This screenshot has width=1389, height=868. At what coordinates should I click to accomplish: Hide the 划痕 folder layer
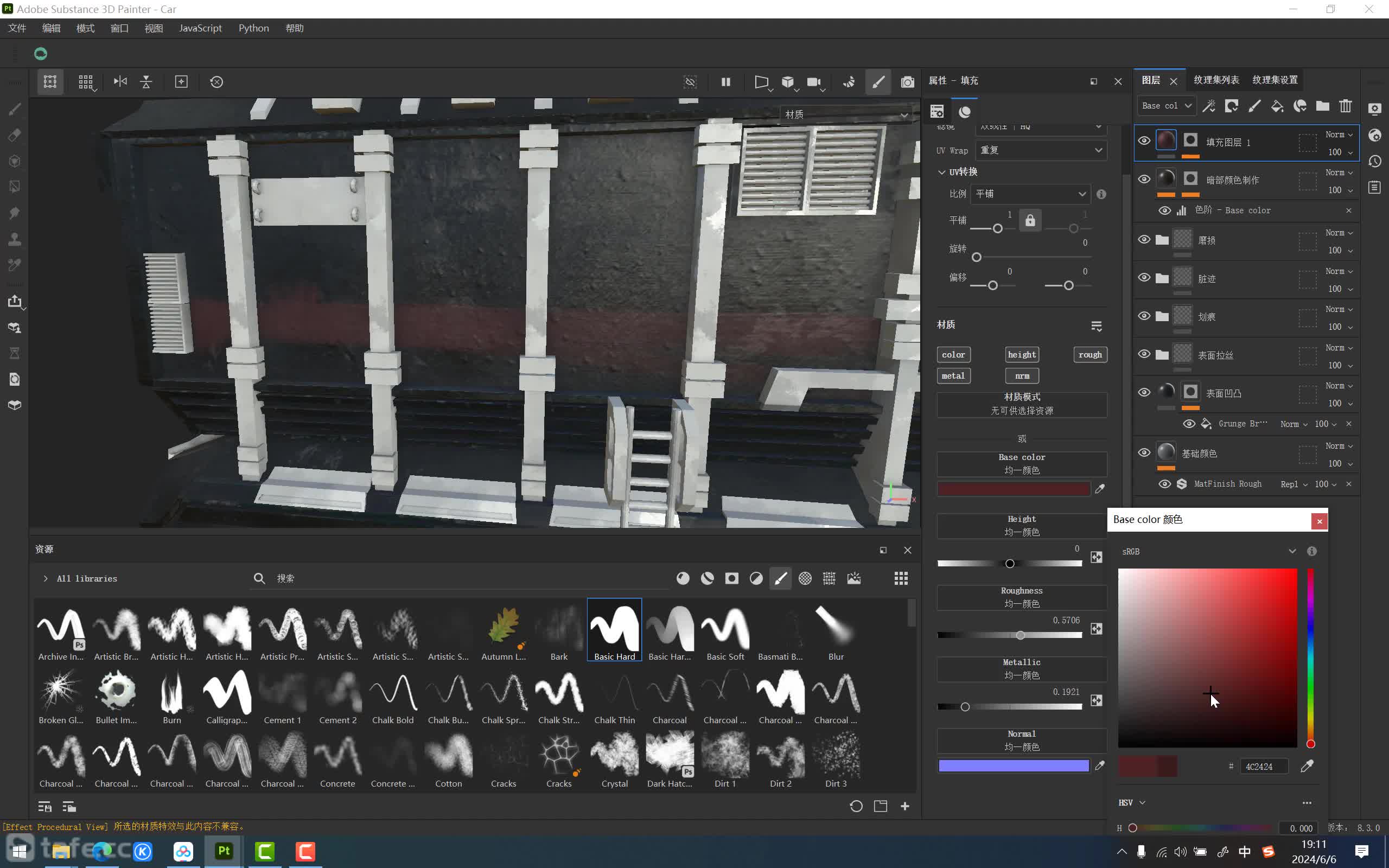click(x=1144, y=316)
